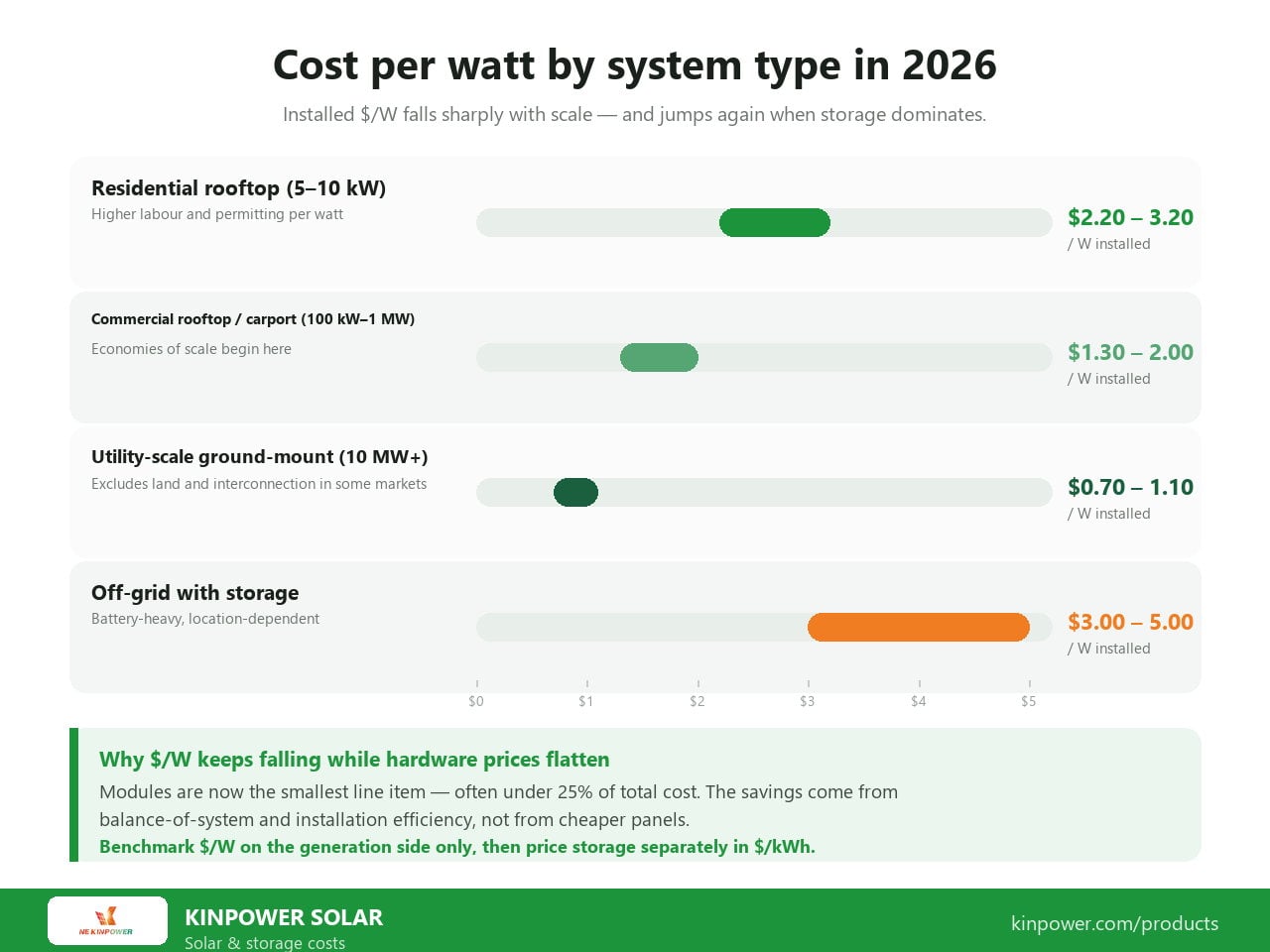
Task: Click the 'Utility-scale ground-mount (10 MW+)' heading
Action: tap(260, 457)
